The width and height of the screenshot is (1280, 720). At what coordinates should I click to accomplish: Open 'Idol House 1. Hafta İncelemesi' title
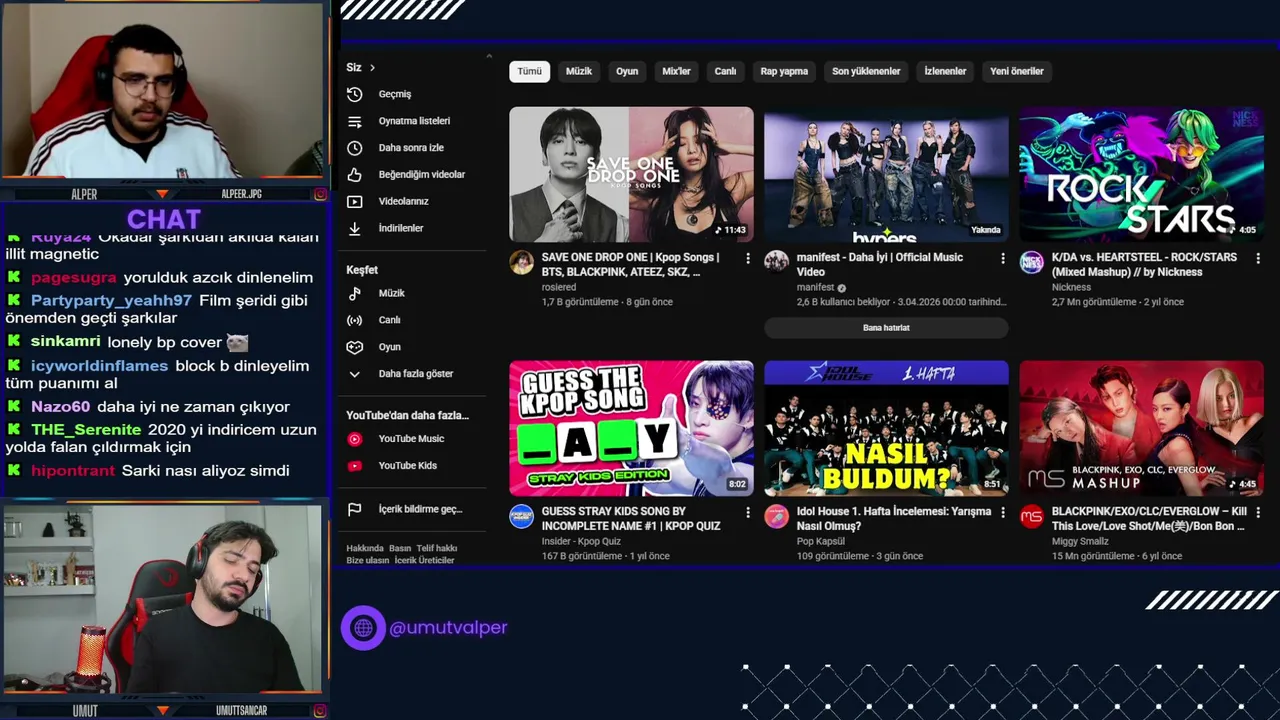tap(894, 518)
